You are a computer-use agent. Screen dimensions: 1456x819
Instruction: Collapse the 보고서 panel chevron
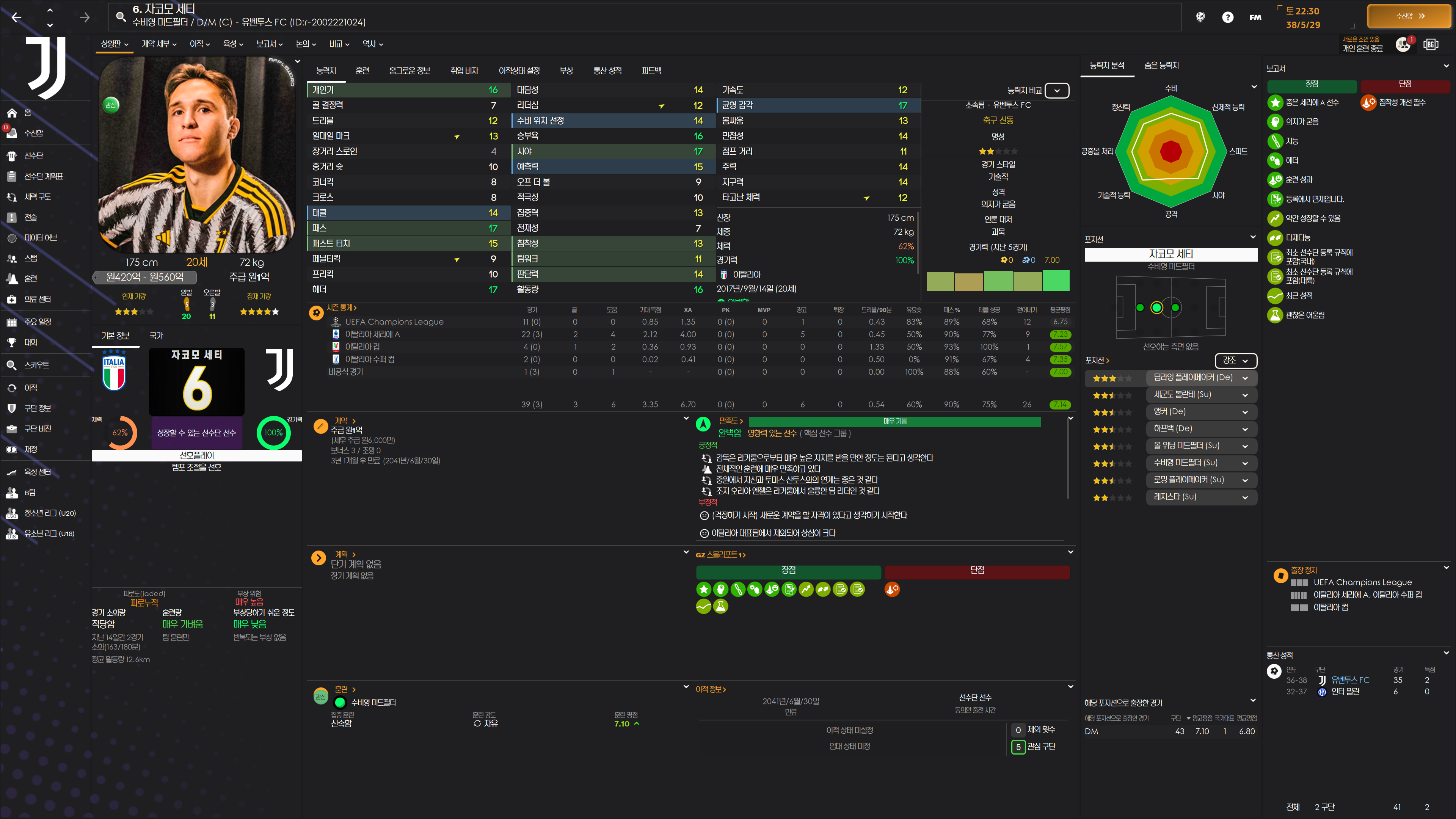[1447, 66]
